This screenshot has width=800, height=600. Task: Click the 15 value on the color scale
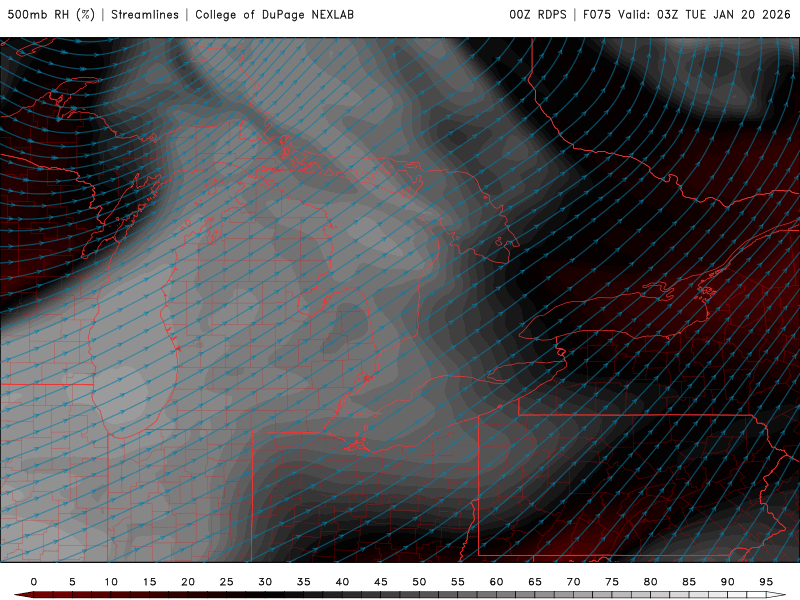tap(149, 582)
